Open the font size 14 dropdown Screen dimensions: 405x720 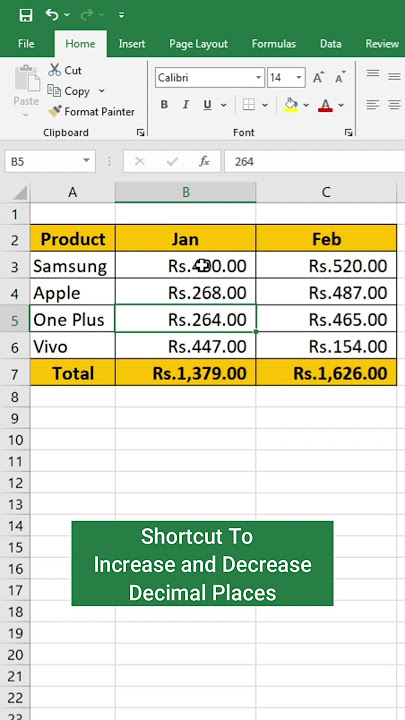click(299, 78)
